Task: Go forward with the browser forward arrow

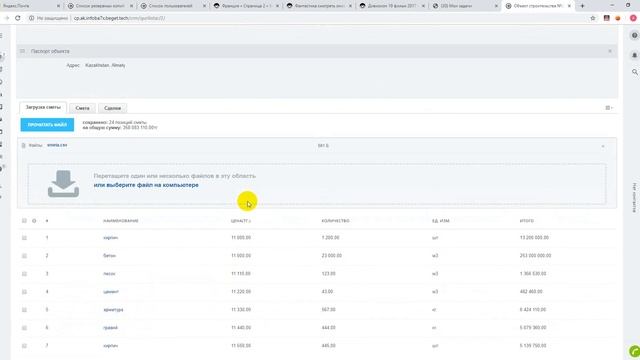Action: [7, 18]
